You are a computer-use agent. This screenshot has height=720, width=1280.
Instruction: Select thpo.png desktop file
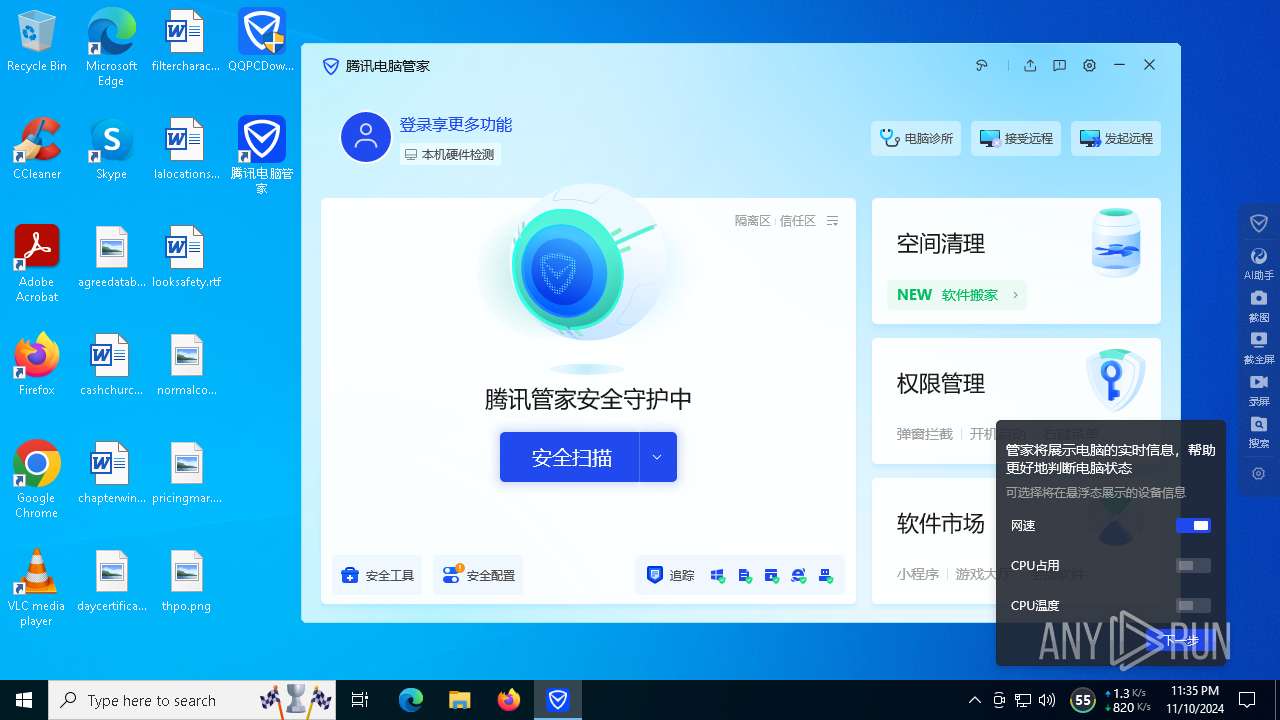pos(187,581)
